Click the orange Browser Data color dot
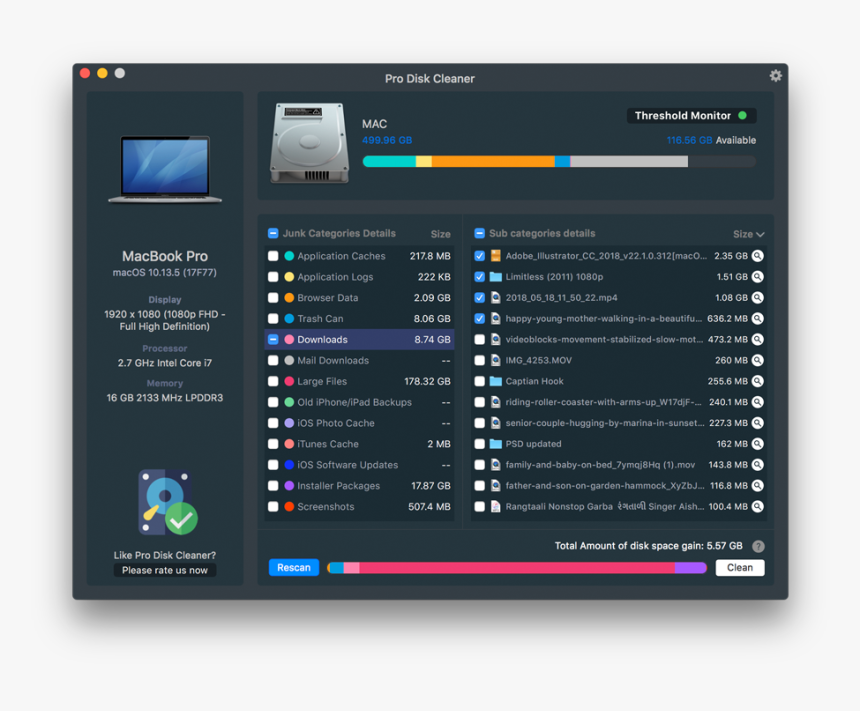 coord(289,297)
